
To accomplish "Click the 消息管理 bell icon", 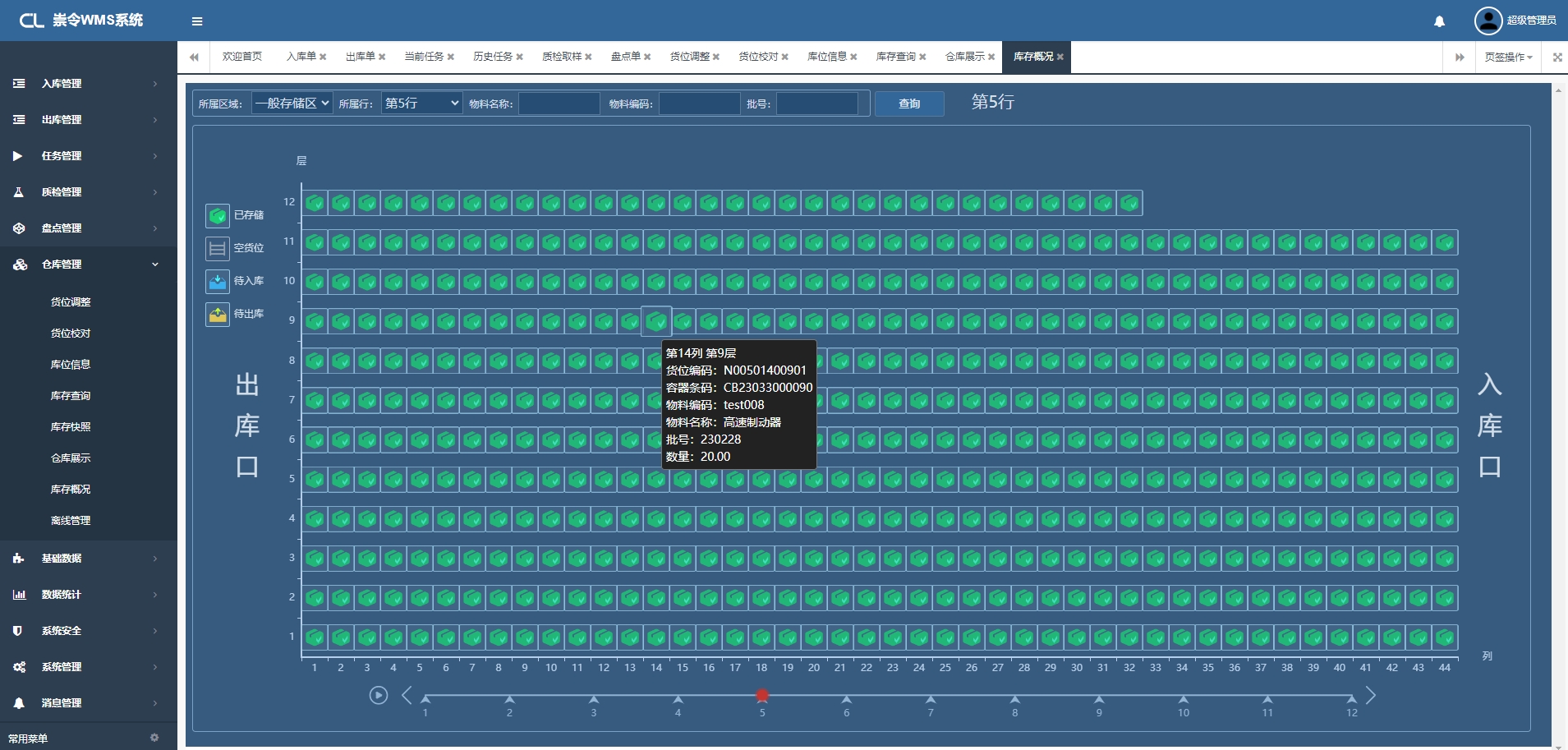I will 19,703.
